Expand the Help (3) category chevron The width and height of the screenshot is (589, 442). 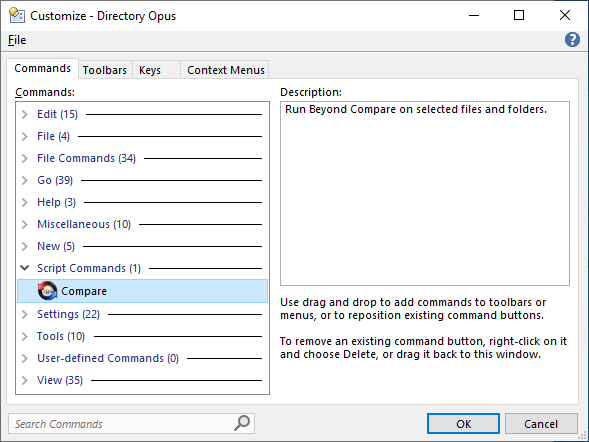pos(25,202)
